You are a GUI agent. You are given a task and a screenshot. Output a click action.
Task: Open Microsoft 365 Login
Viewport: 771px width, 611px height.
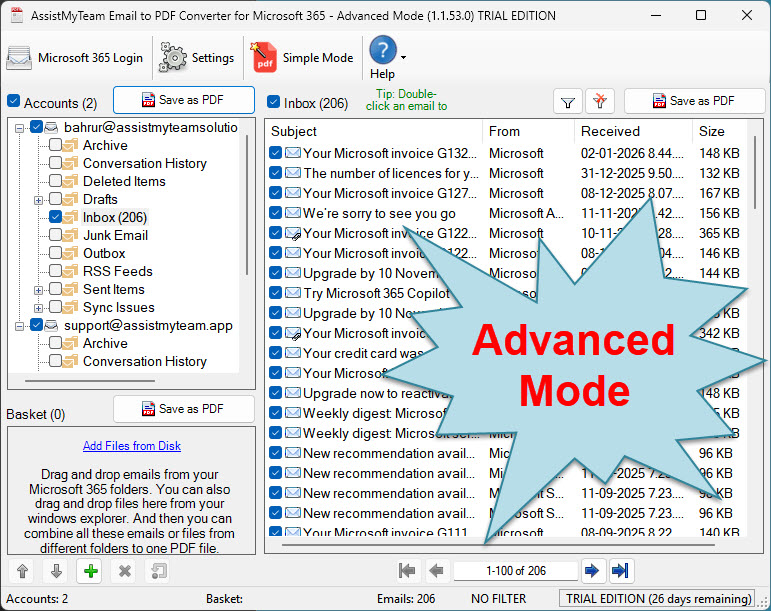pos(75,58)
